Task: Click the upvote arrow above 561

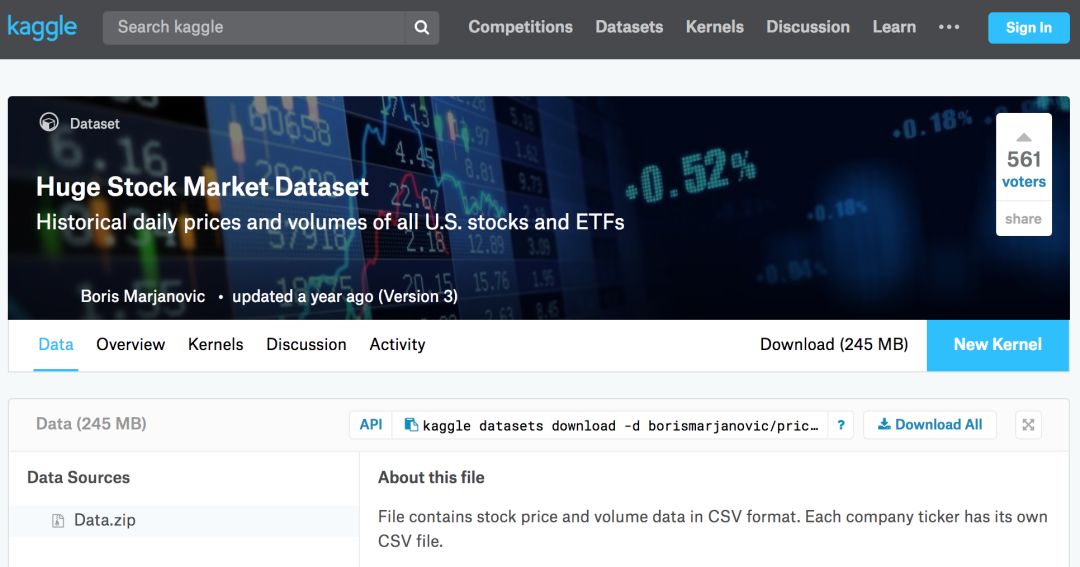Action: (x=1023, y=137)
